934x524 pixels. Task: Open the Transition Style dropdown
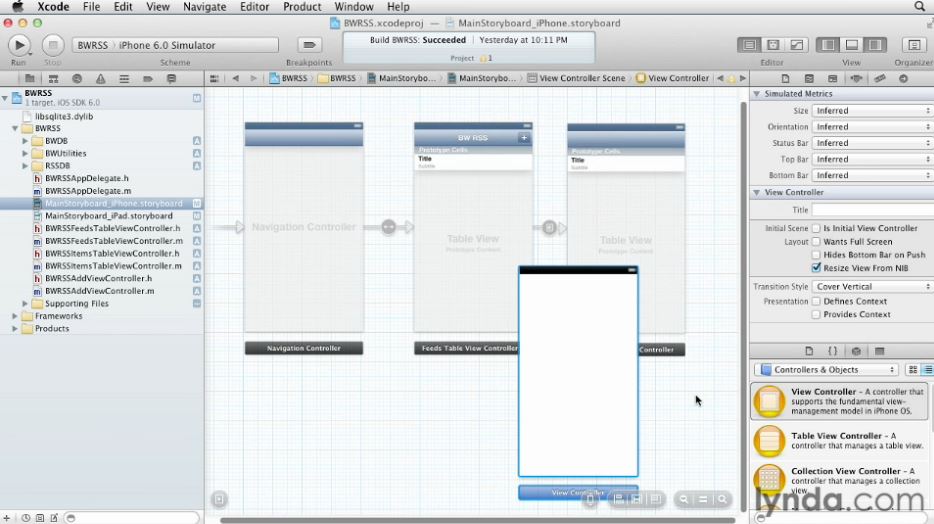click(873, 286)
